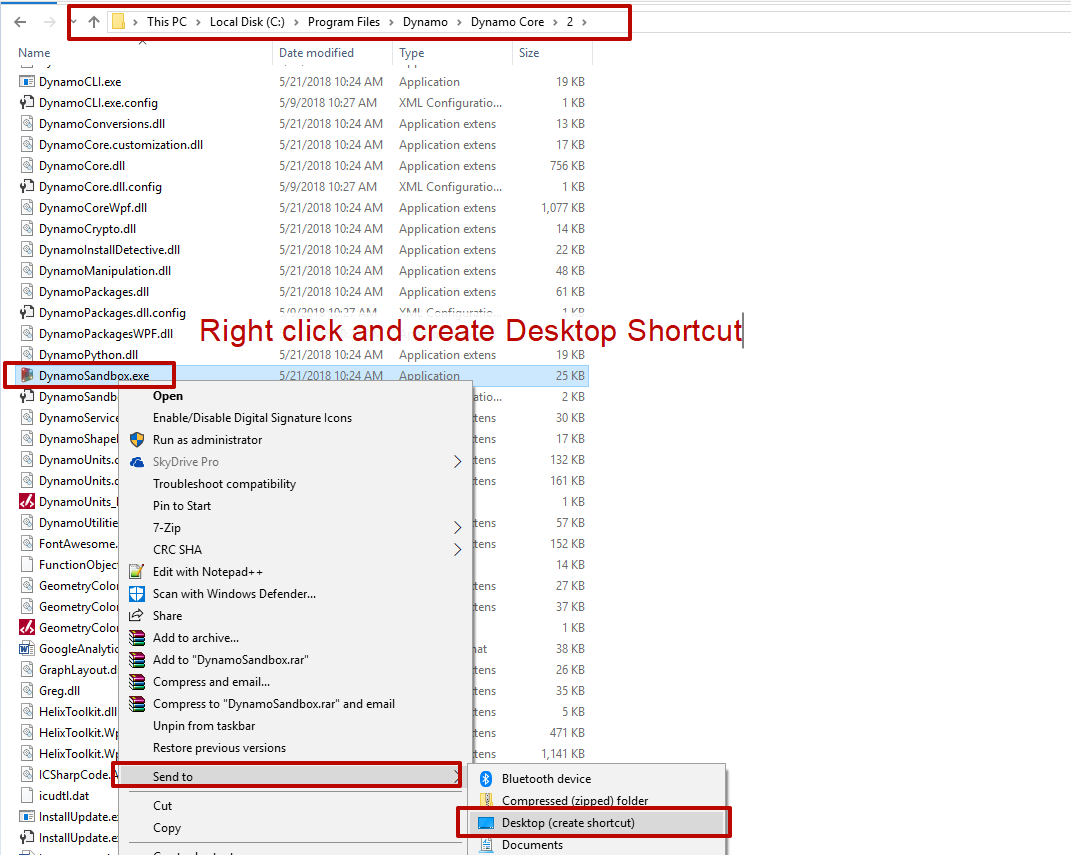Choose Cut from context menu
The image size is (1071, 855).
[163, 806]
